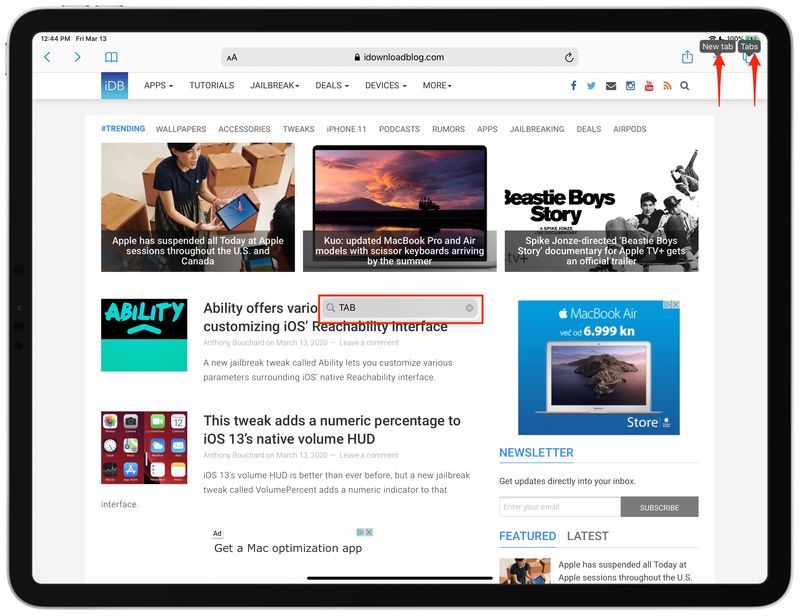Tap the AA reader view button
The width and height of the screenshot is (800, 616).
(x=232, y=58)
